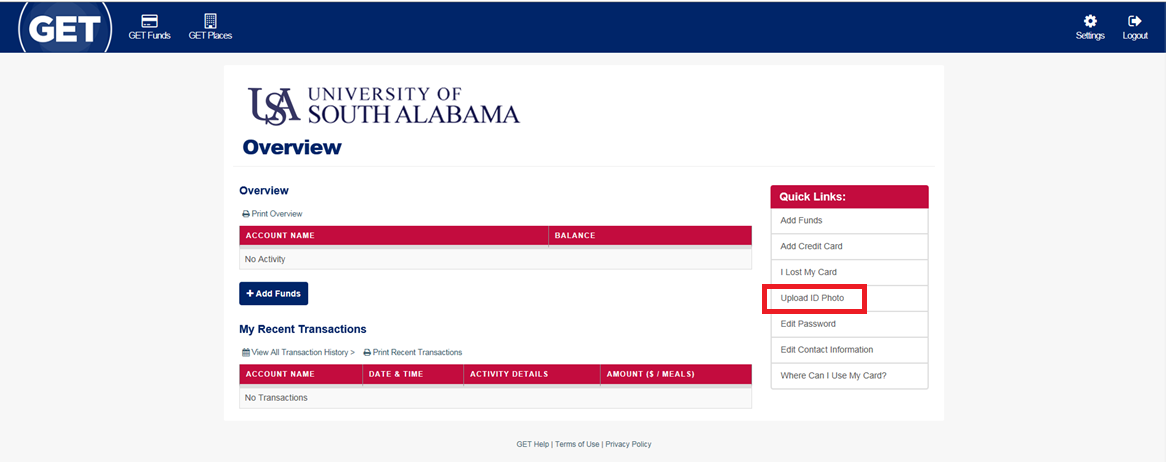Click ACCOUNT NAME header in Overview table
The width and height of the screenshot is (1166, 462).
tap(394, 236)
